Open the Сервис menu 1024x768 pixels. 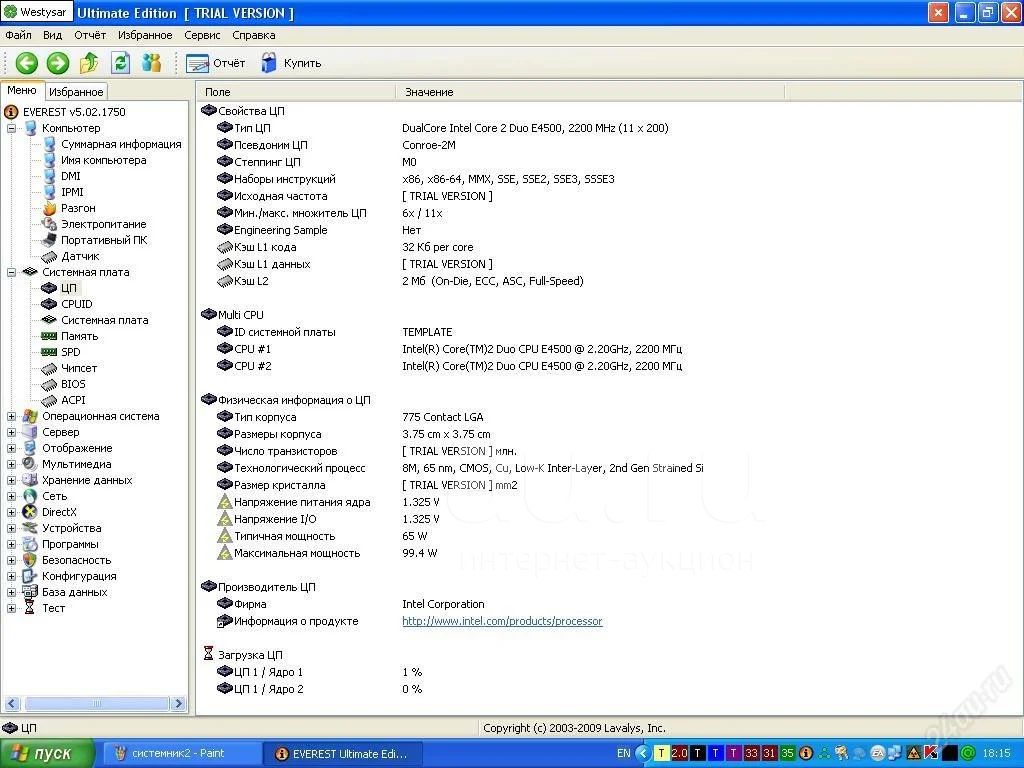pos(202,35)
